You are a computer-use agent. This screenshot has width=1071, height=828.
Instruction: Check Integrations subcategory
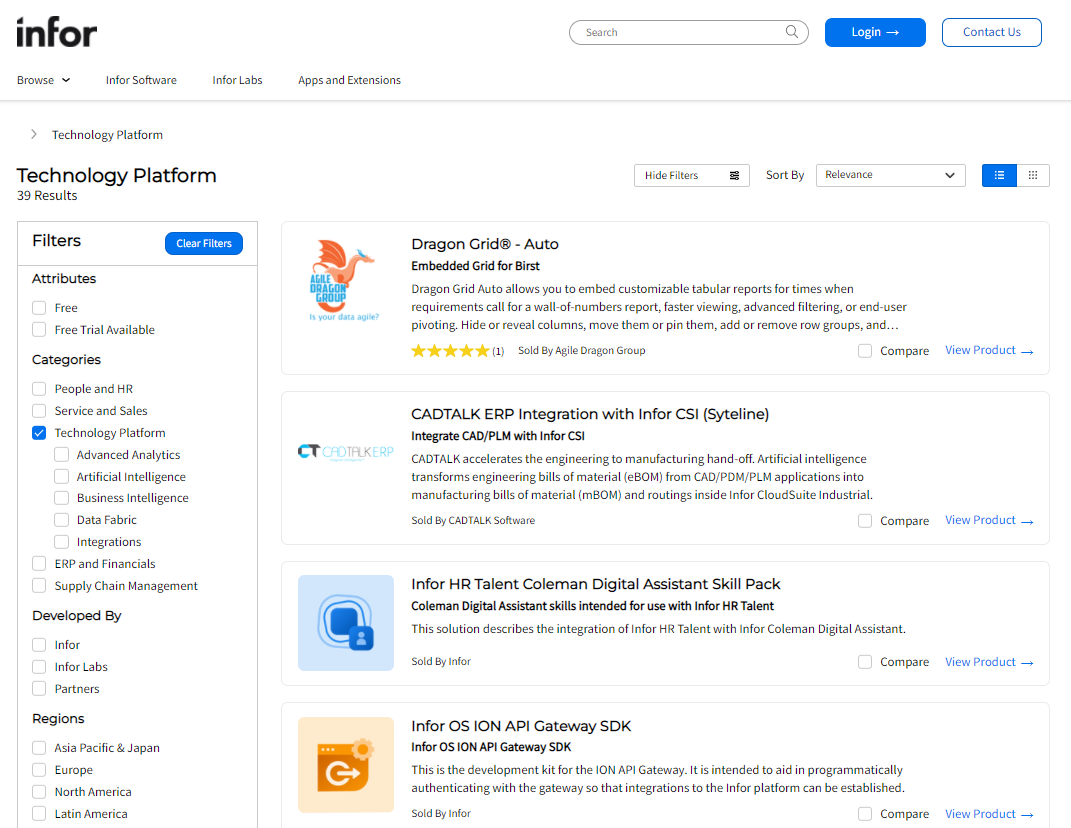point(61,542)
